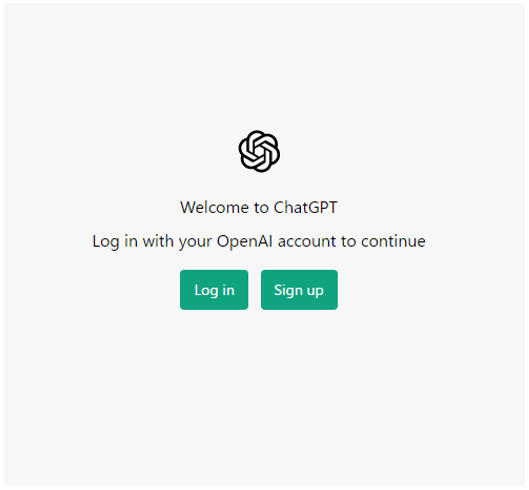
Task: Choose Log in to continue to ChatGPT
Action: tap(214, 290)
